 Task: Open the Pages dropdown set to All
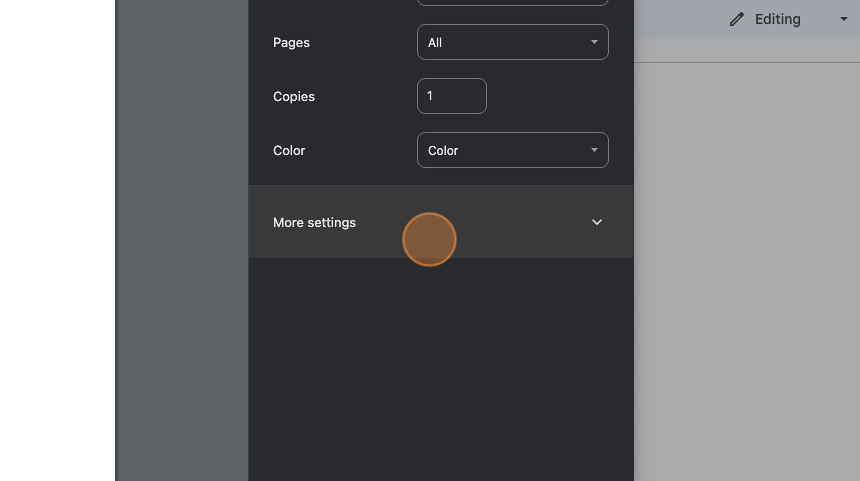[x=512, y=42]
